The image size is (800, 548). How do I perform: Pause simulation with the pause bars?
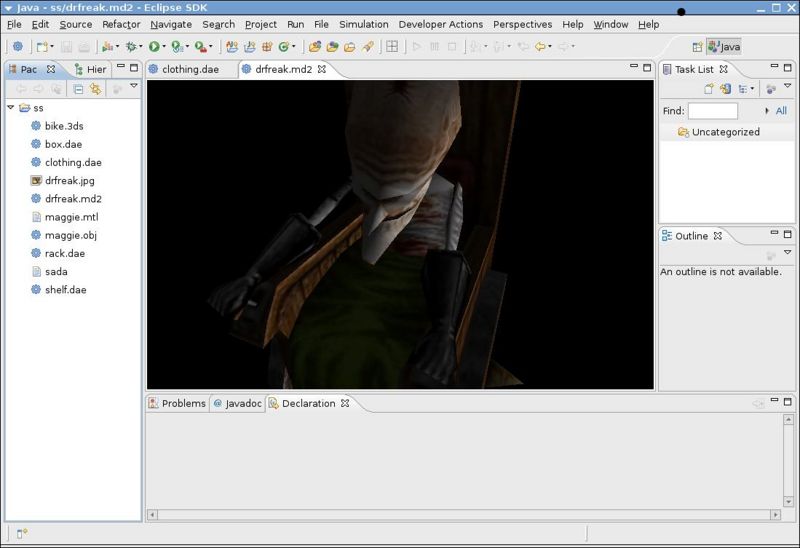tap(434, 46)
